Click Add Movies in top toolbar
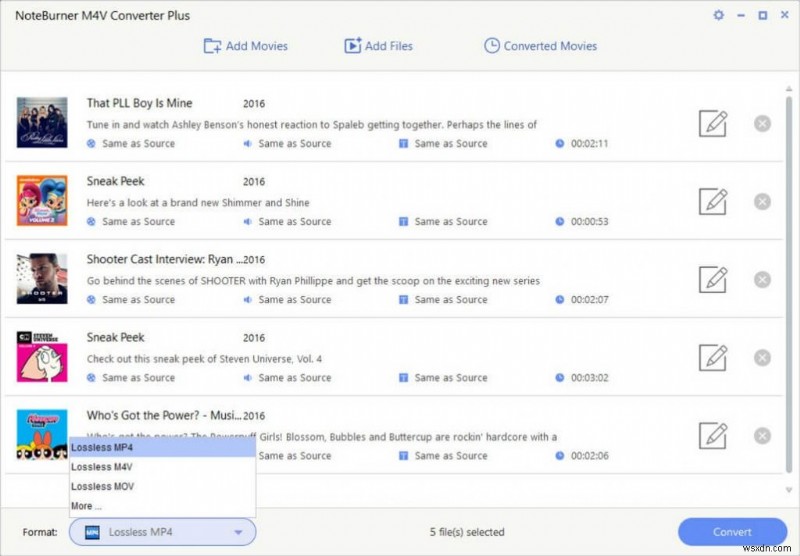800x556 pixels. click(x=246, y=46)
